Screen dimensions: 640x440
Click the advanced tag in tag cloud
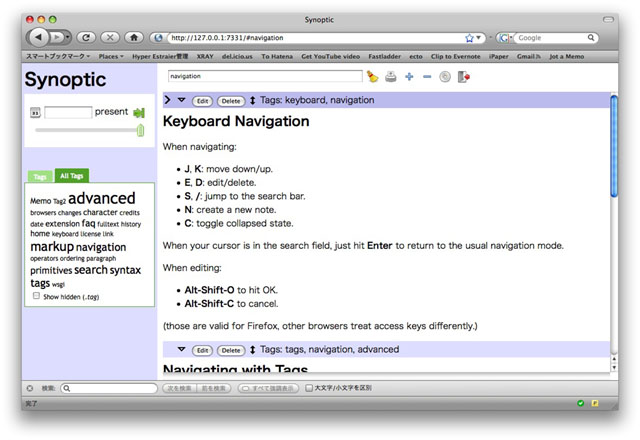[x=102, y=198]
